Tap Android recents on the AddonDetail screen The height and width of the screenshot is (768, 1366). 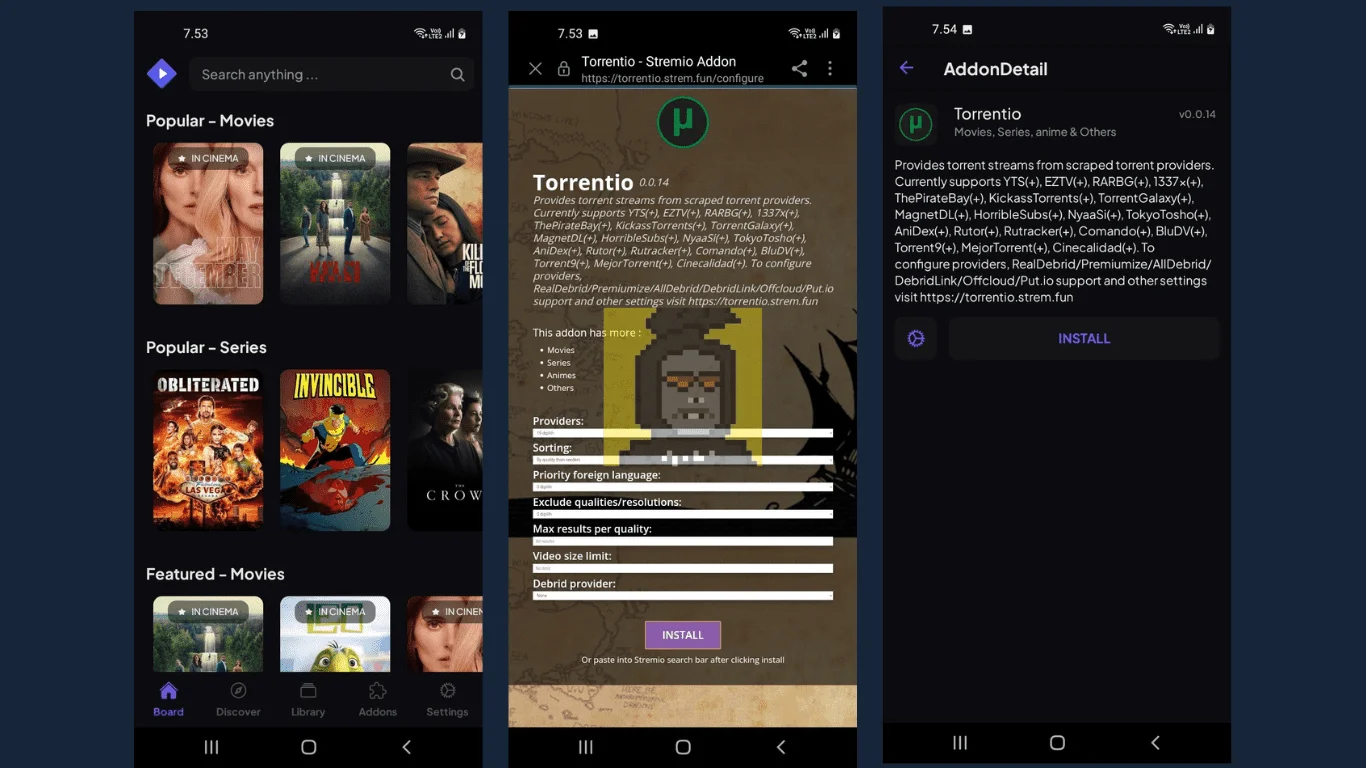[960, 743]
